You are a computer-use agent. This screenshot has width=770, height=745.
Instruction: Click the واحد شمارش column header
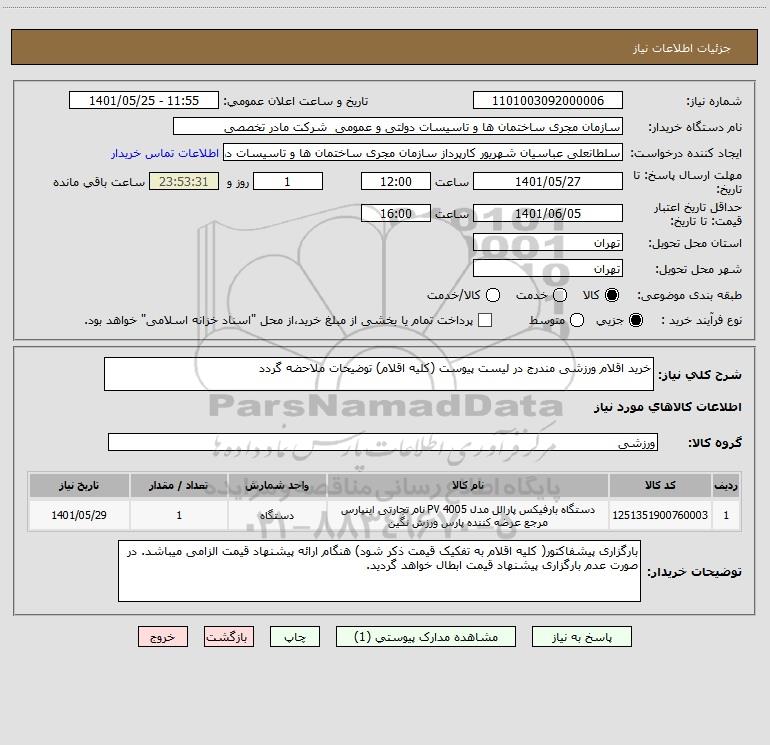277,485
